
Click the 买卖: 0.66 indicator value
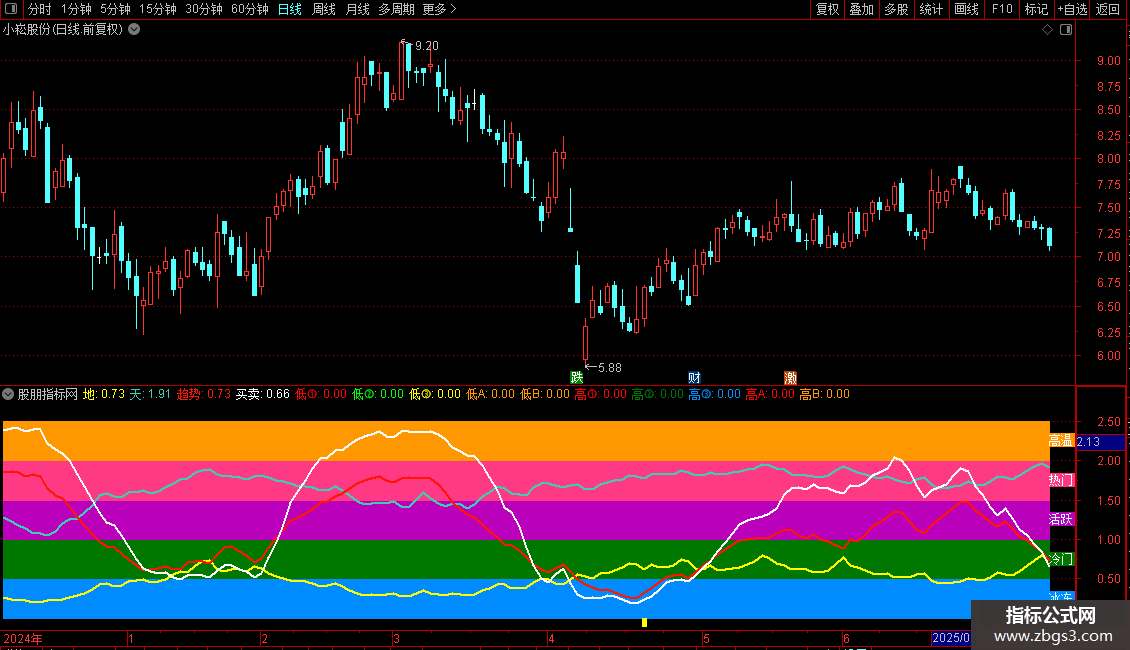(x=262, y=394)
